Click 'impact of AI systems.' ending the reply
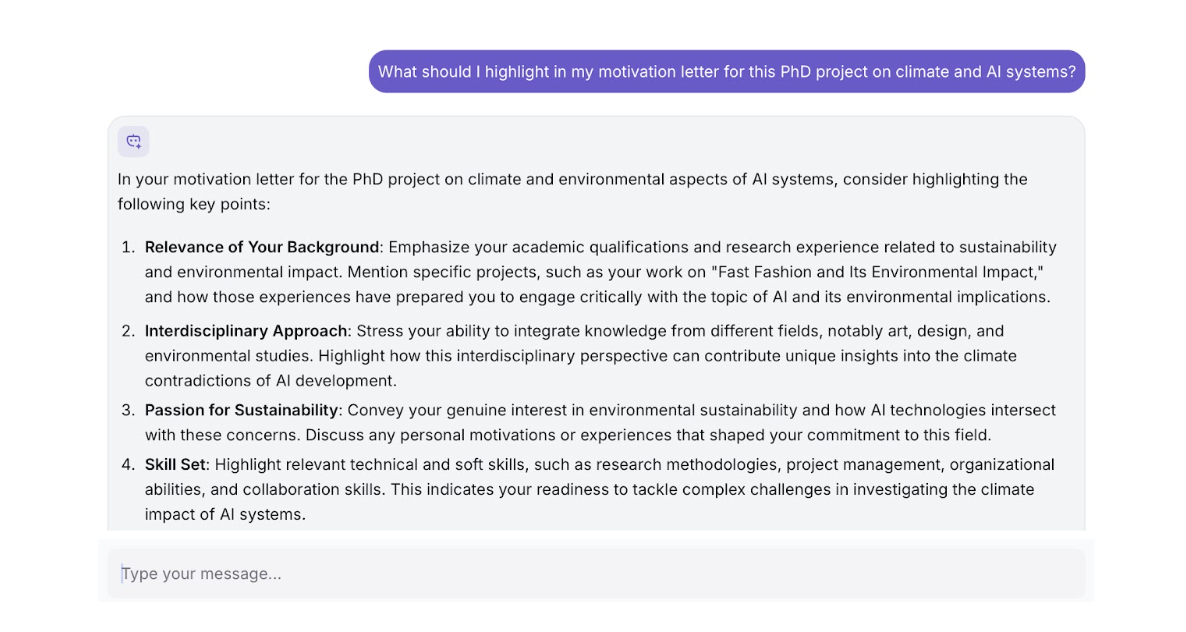The height and width of the screenshot is (632, 1186). click(x=225, y=515)
